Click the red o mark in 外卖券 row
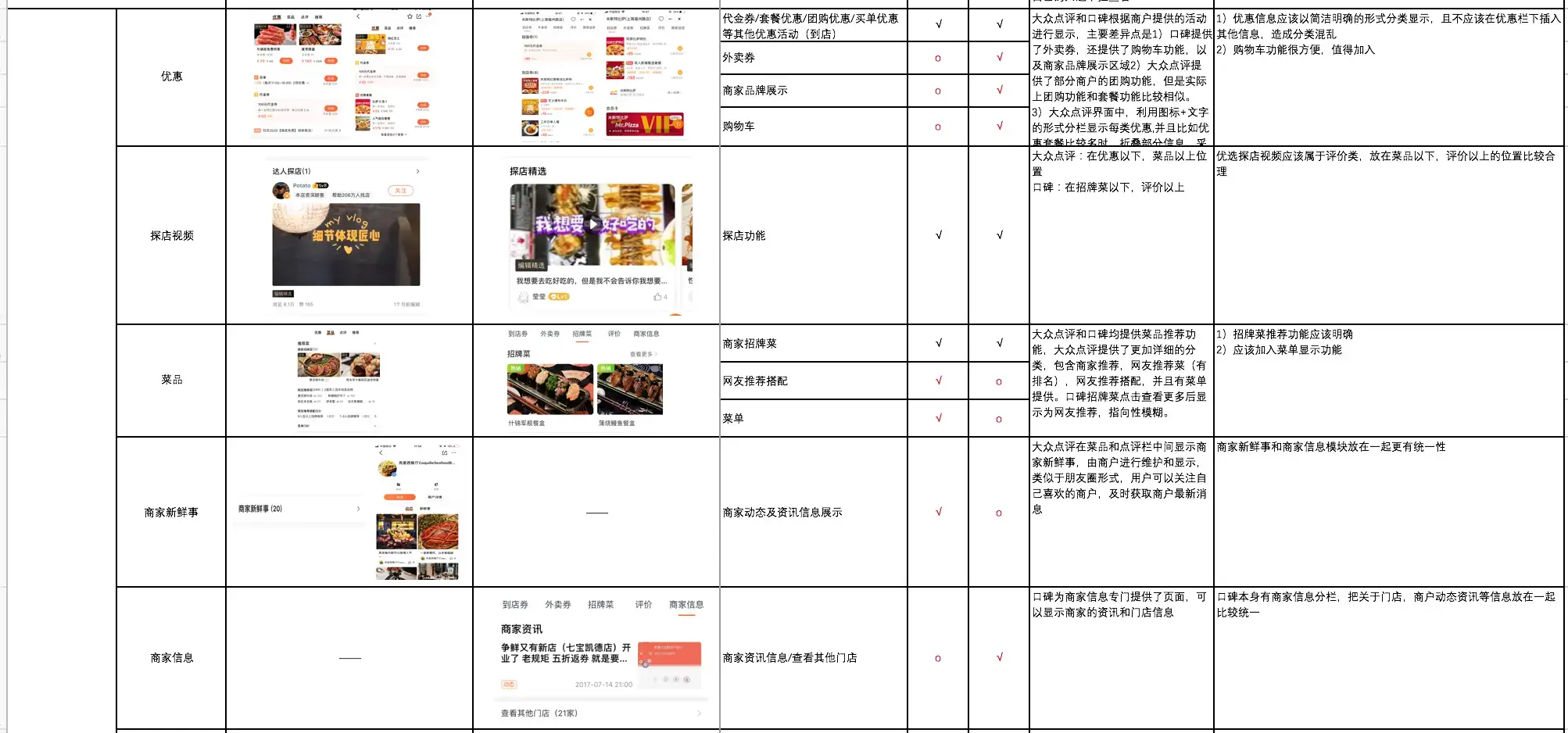The width and height of the screenshot is (1568, 733). pos(938,59)
